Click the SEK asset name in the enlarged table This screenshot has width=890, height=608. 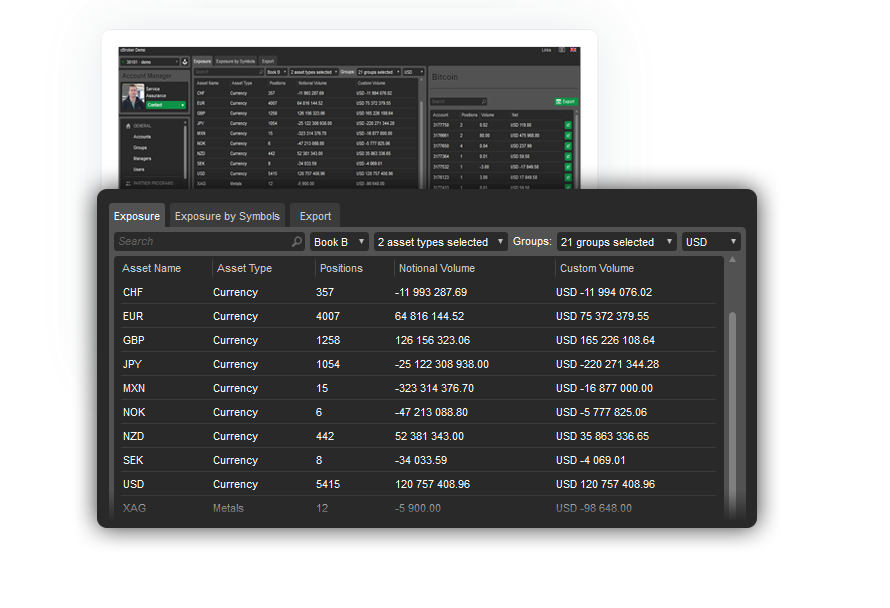coord(133,460)
